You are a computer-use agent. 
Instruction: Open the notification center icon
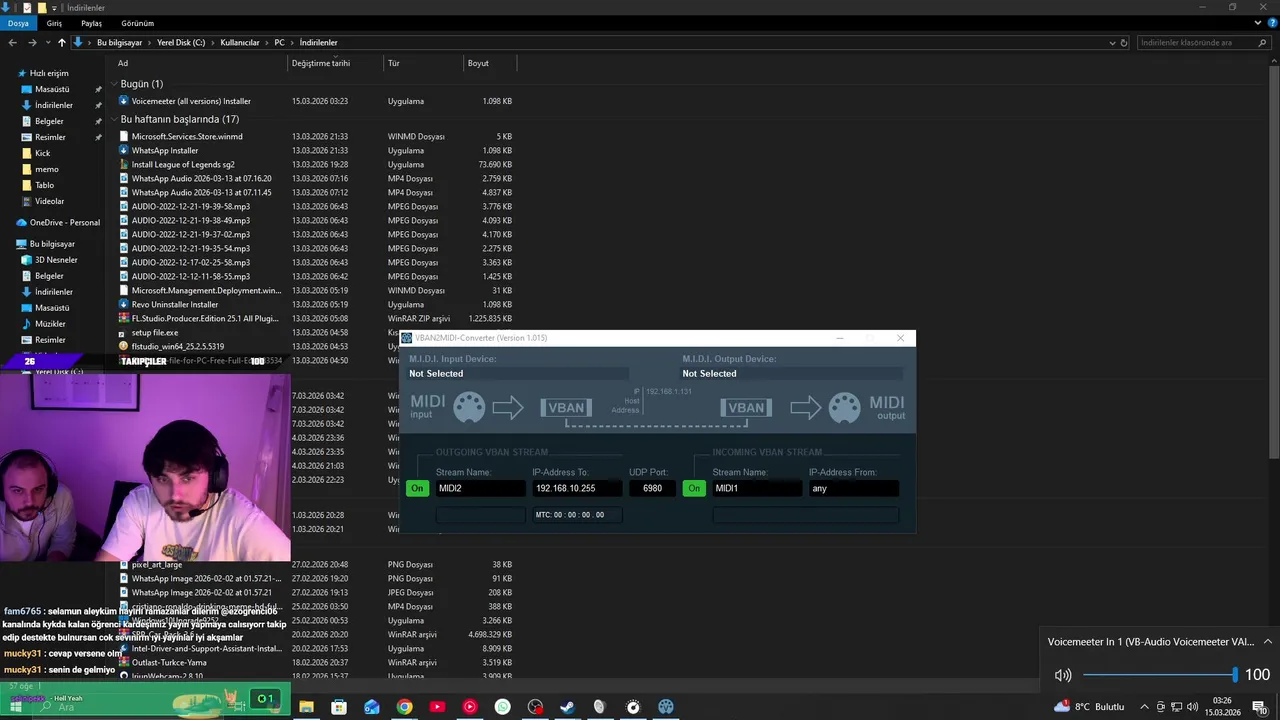coord(1260,707)
